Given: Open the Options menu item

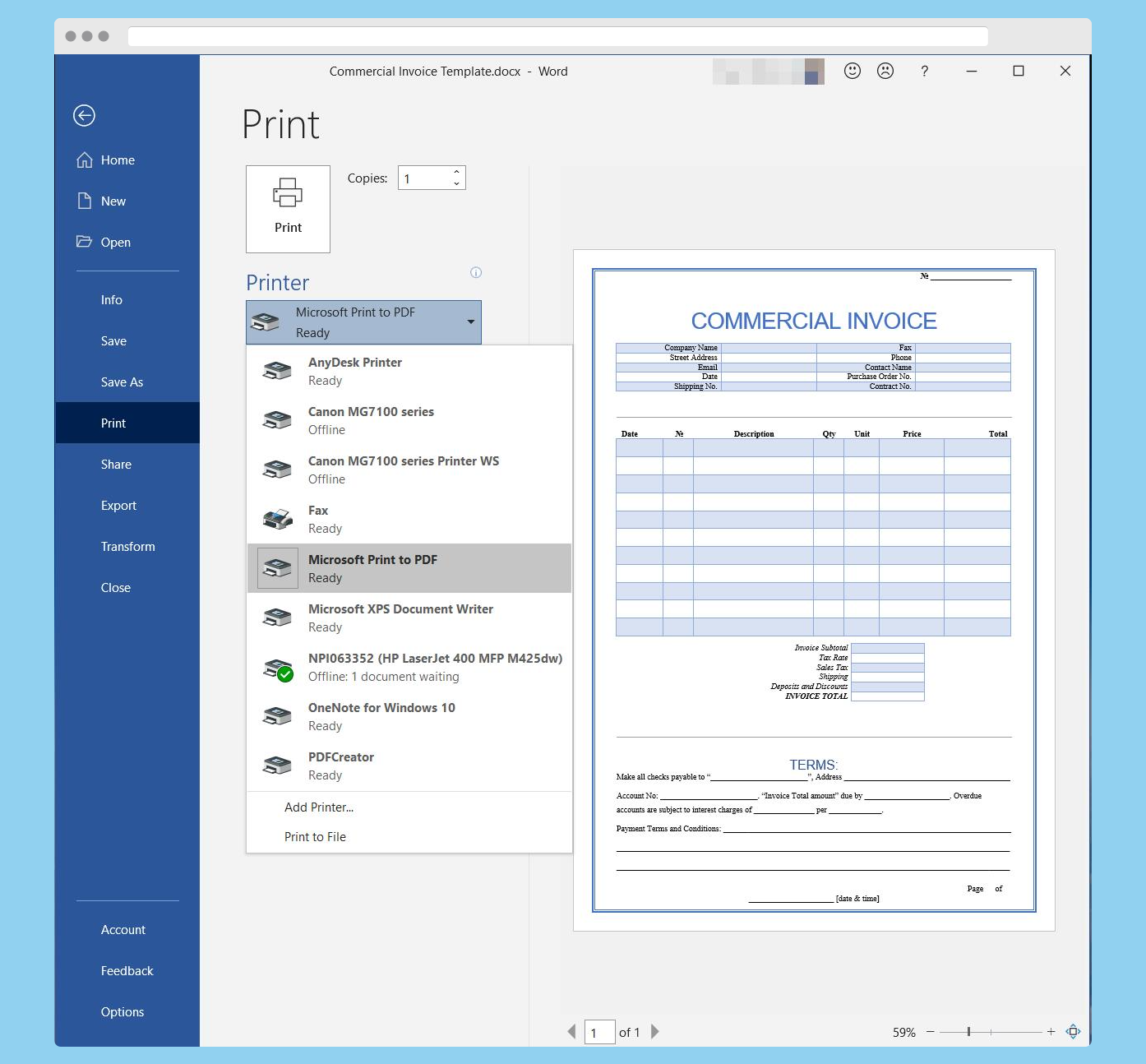Looking at the screenshot, I should tap(122, 1011).
